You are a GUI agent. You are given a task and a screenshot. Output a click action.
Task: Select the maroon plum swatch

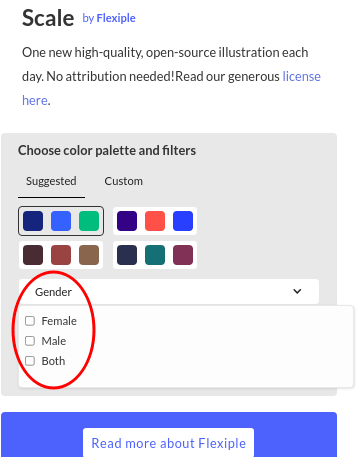183,255
